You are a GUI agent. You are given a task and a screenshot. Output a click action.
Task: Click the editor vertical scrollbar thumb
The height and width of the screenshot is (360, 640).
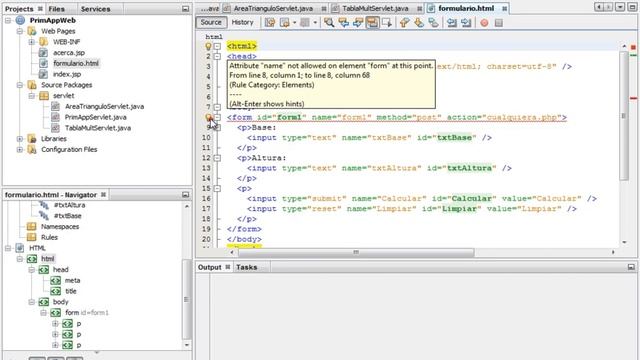point(624,116)
